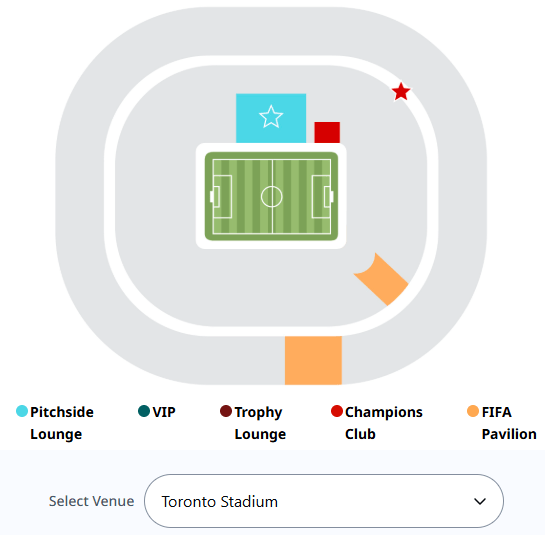Select the red Champions Club square
This screenshot has height=535, width=545.
pyautogui.click(x=327, y=132)
